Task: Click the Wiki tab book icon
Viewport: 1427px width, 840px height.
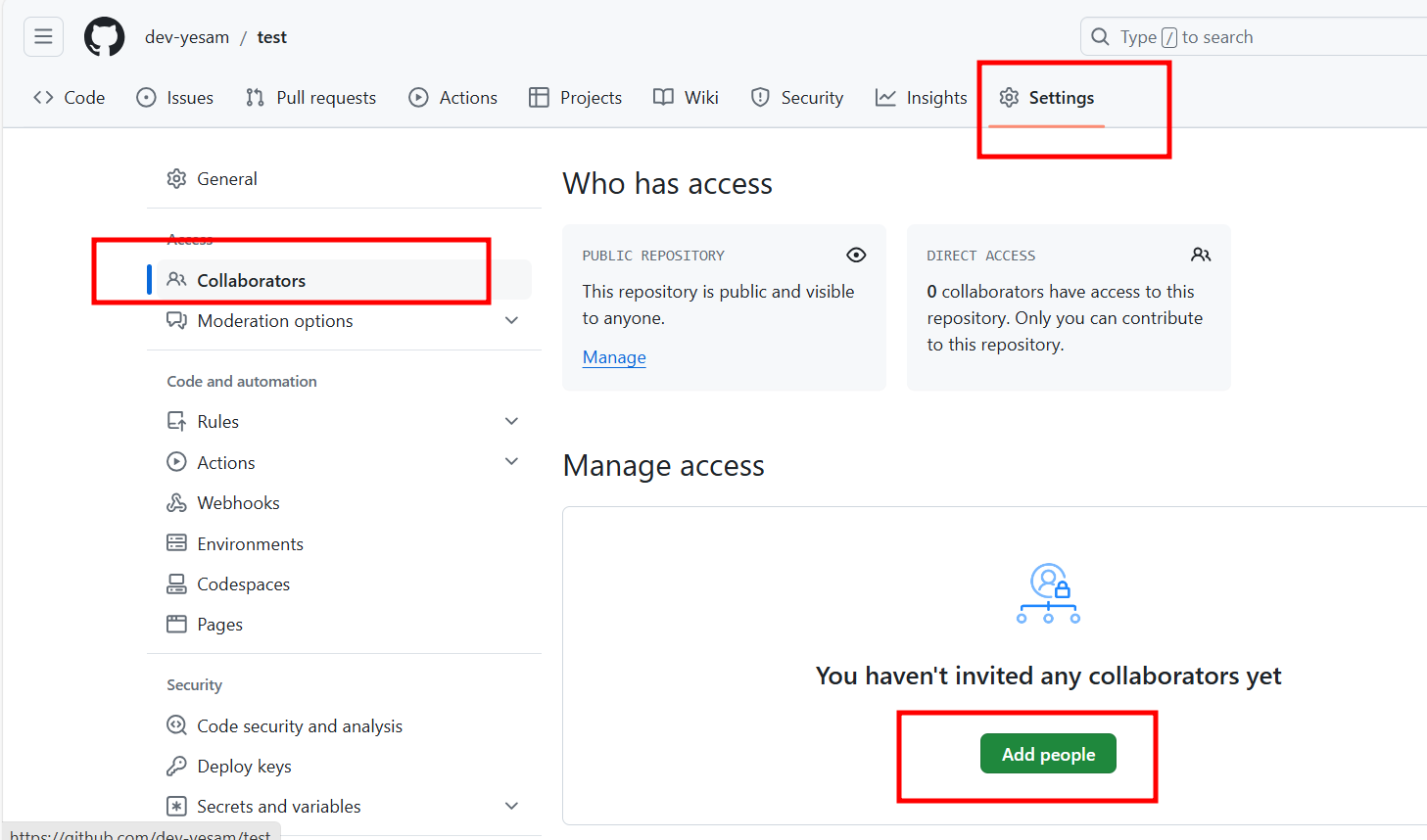Action: [x=663, y=97]
